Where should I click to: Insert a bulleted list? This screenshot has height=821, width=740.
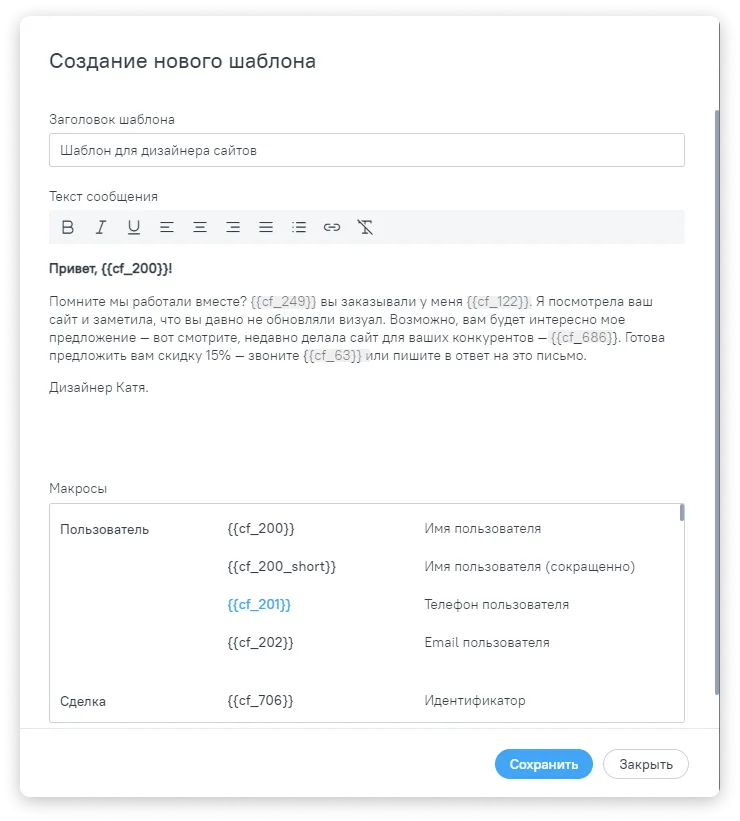(x=299, y=227)
